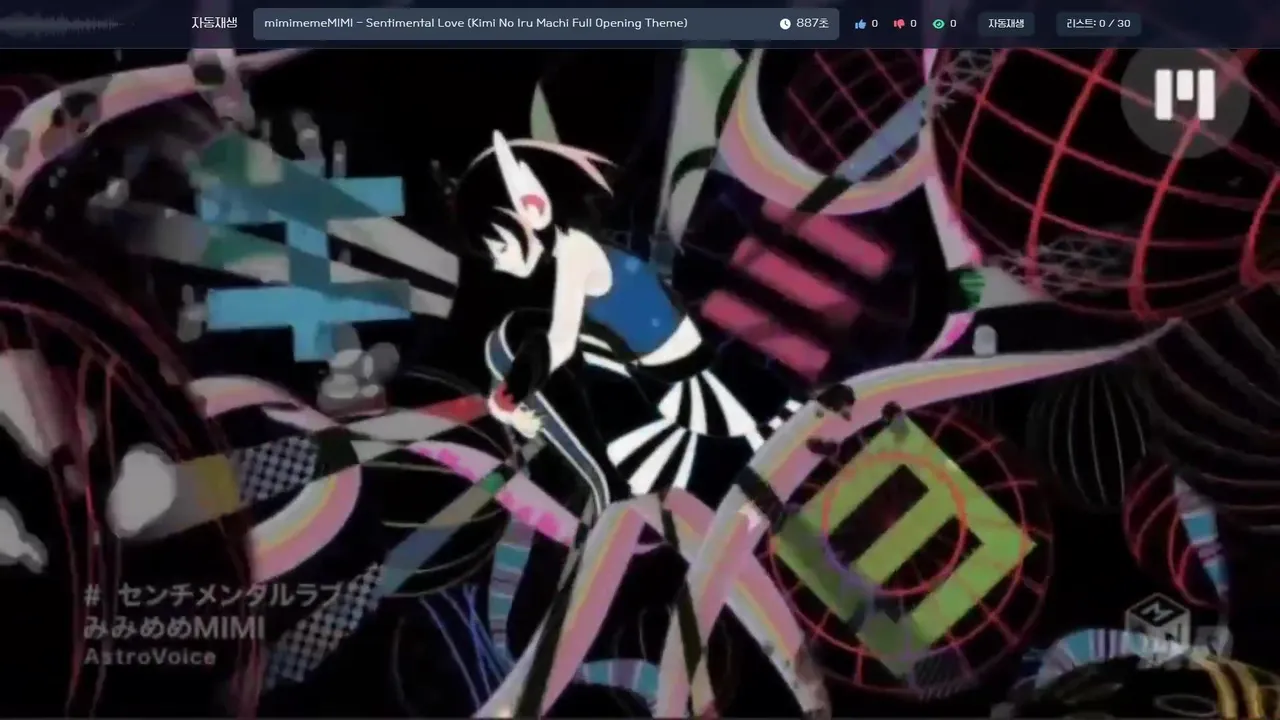Click the 자동재생 button next to the view count
This screenshot has height=720, width=1280.
click(1006, 24)
